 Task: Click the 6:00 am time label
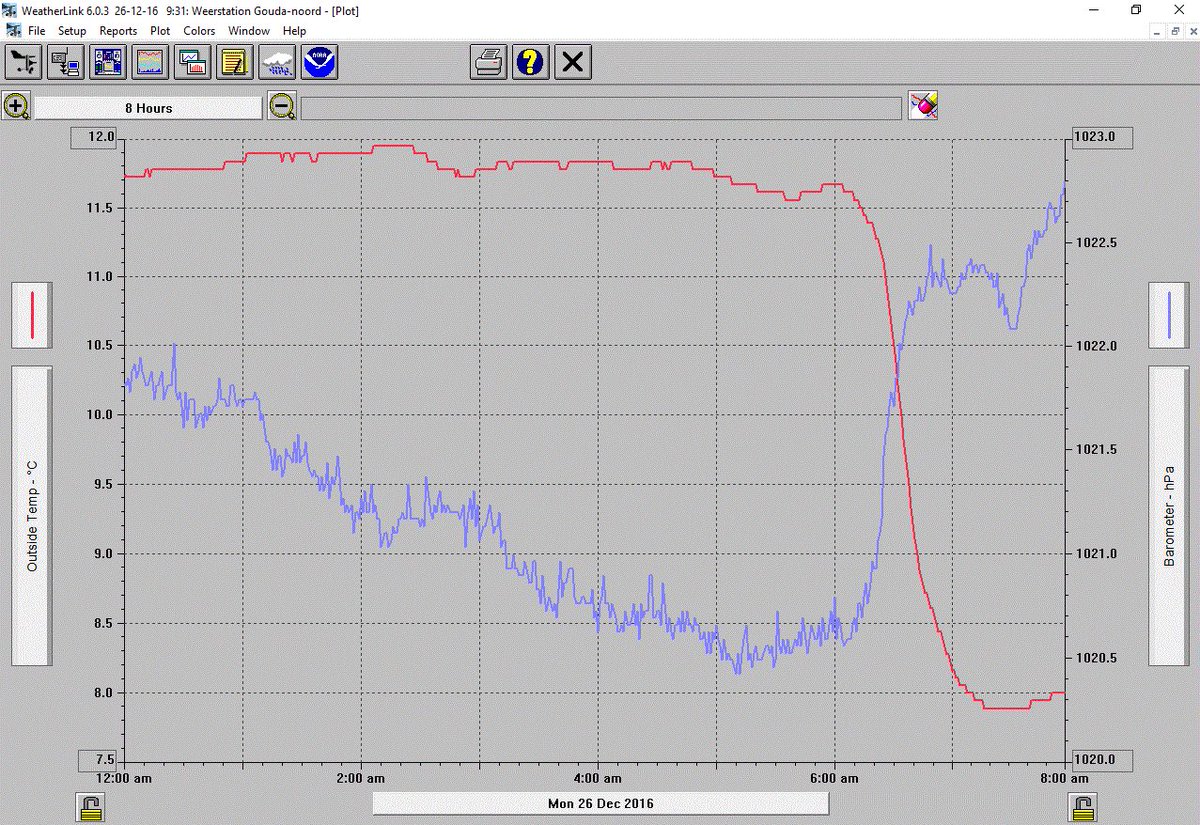(x=836, y=778)
